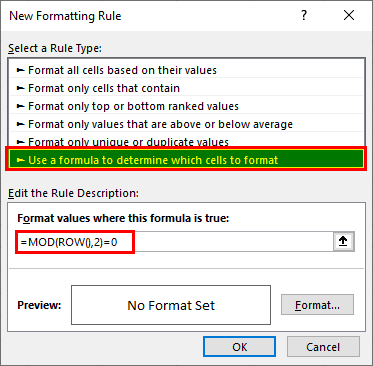Click the 'New Formatting Rule' title bar
373x366 pixels.
coord(150,16)
